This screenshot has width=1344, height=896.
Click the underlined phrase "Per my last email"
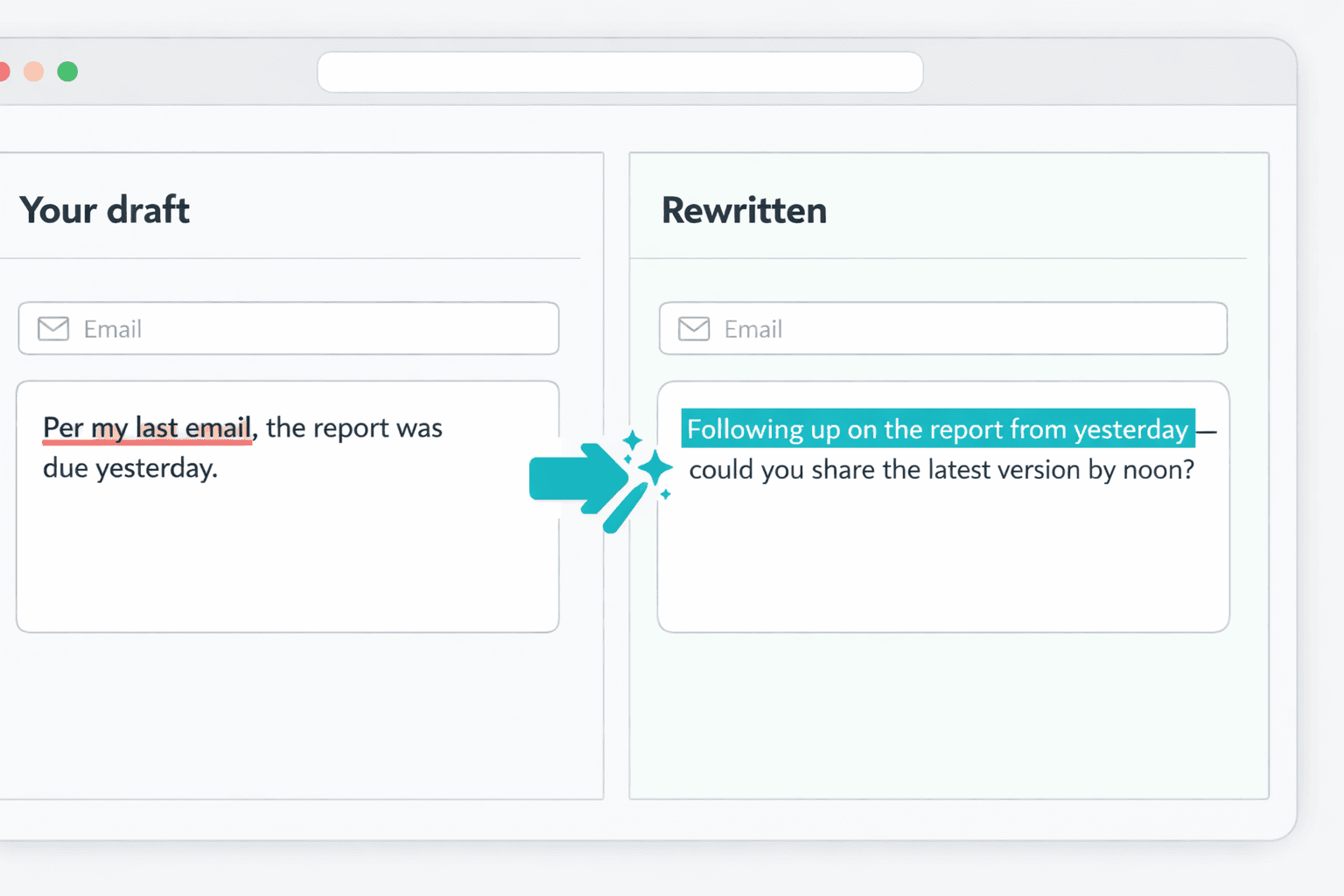pyautogui.click(x=147, y=428)
